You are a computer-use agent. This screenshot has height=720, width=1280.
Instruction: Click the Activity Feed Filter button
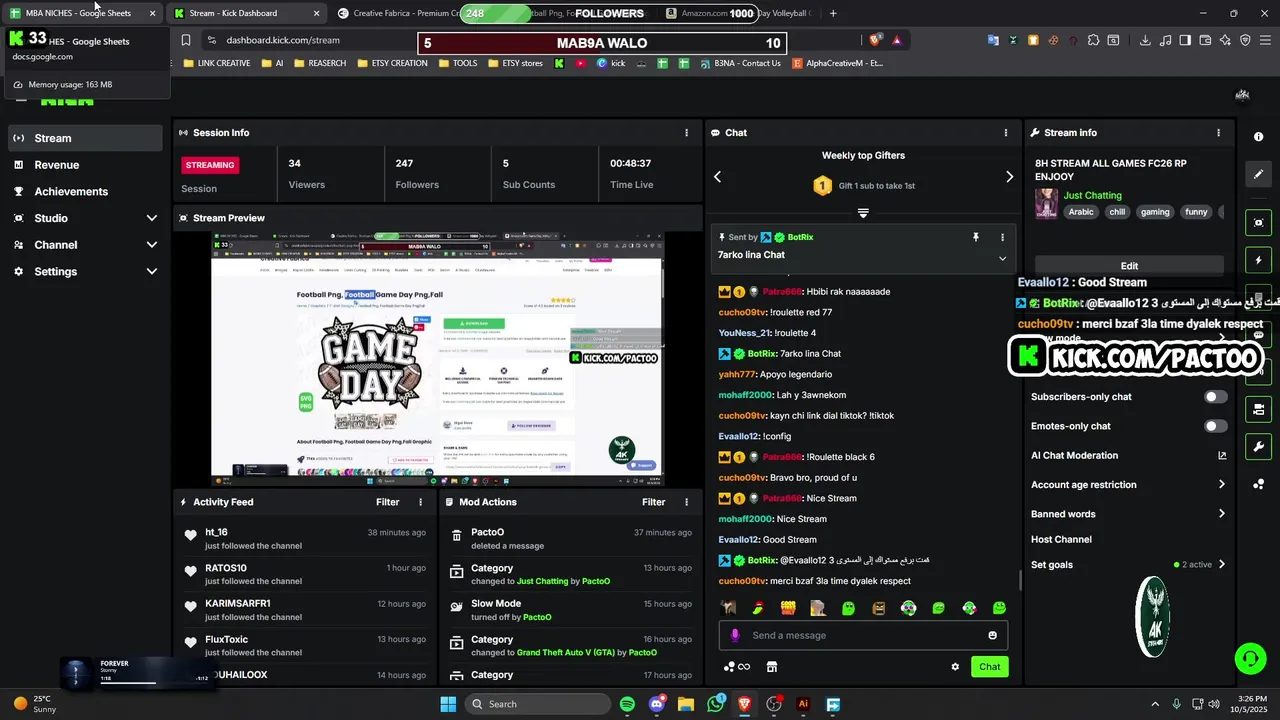tap(387, 502)
